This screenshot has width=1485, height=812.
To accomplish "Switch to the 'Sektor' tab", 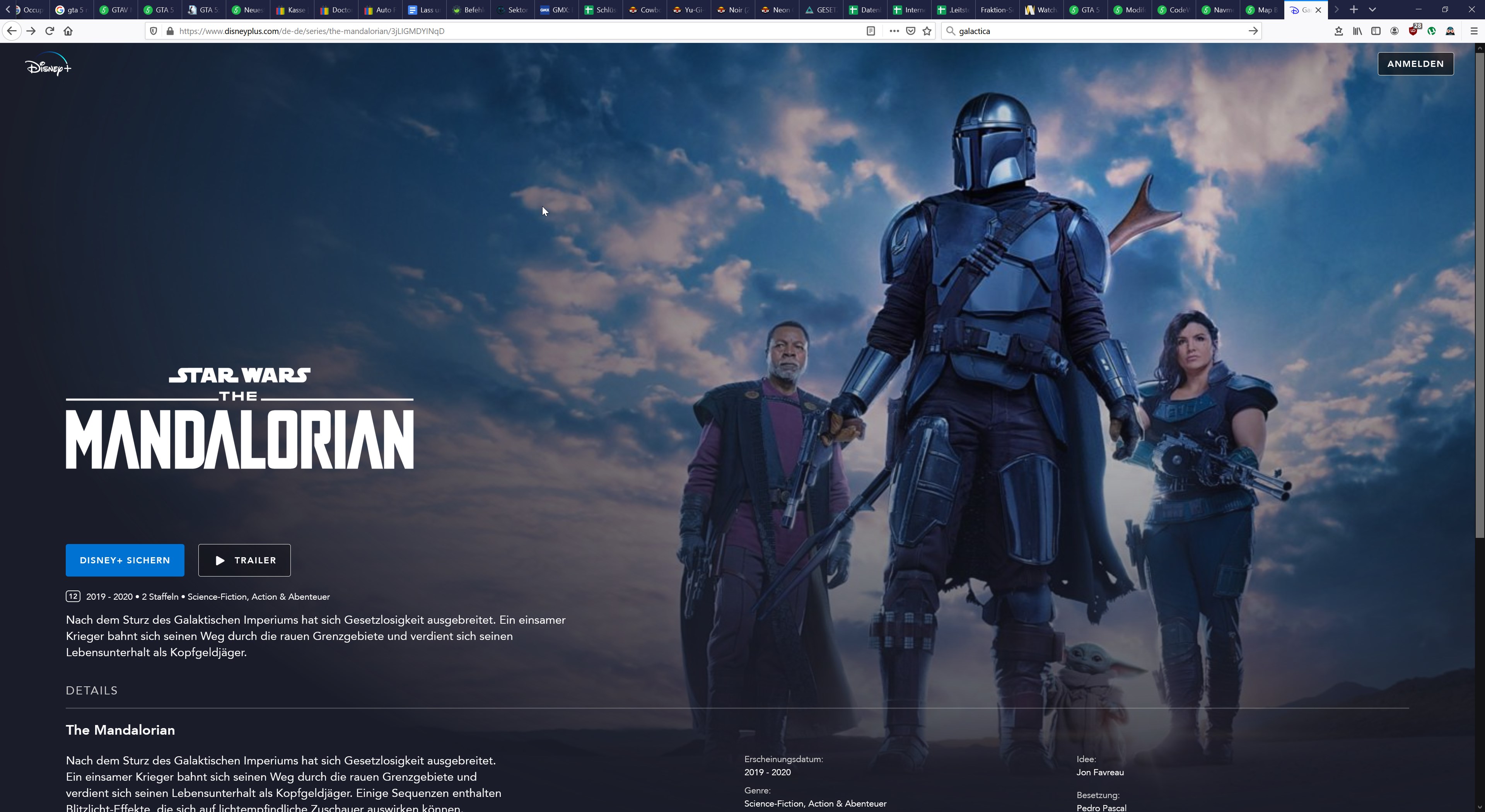I will 512,10.
